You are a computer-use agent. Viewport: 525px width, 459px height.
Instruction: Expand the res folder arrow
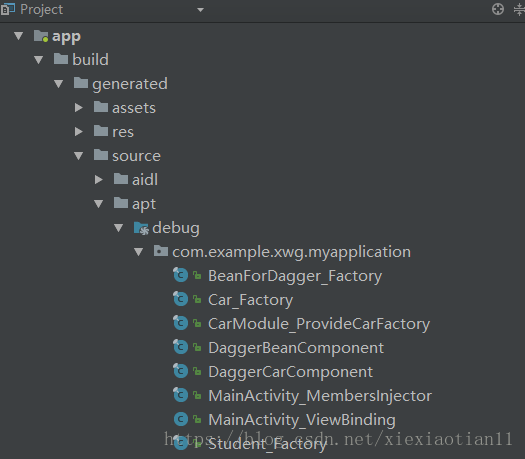coord(79,132)
